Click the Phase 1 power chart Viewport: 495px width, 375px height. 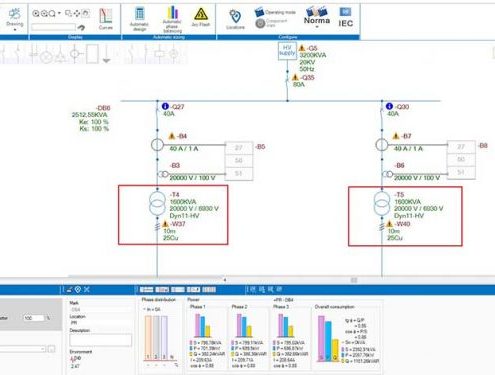point(207,336)
